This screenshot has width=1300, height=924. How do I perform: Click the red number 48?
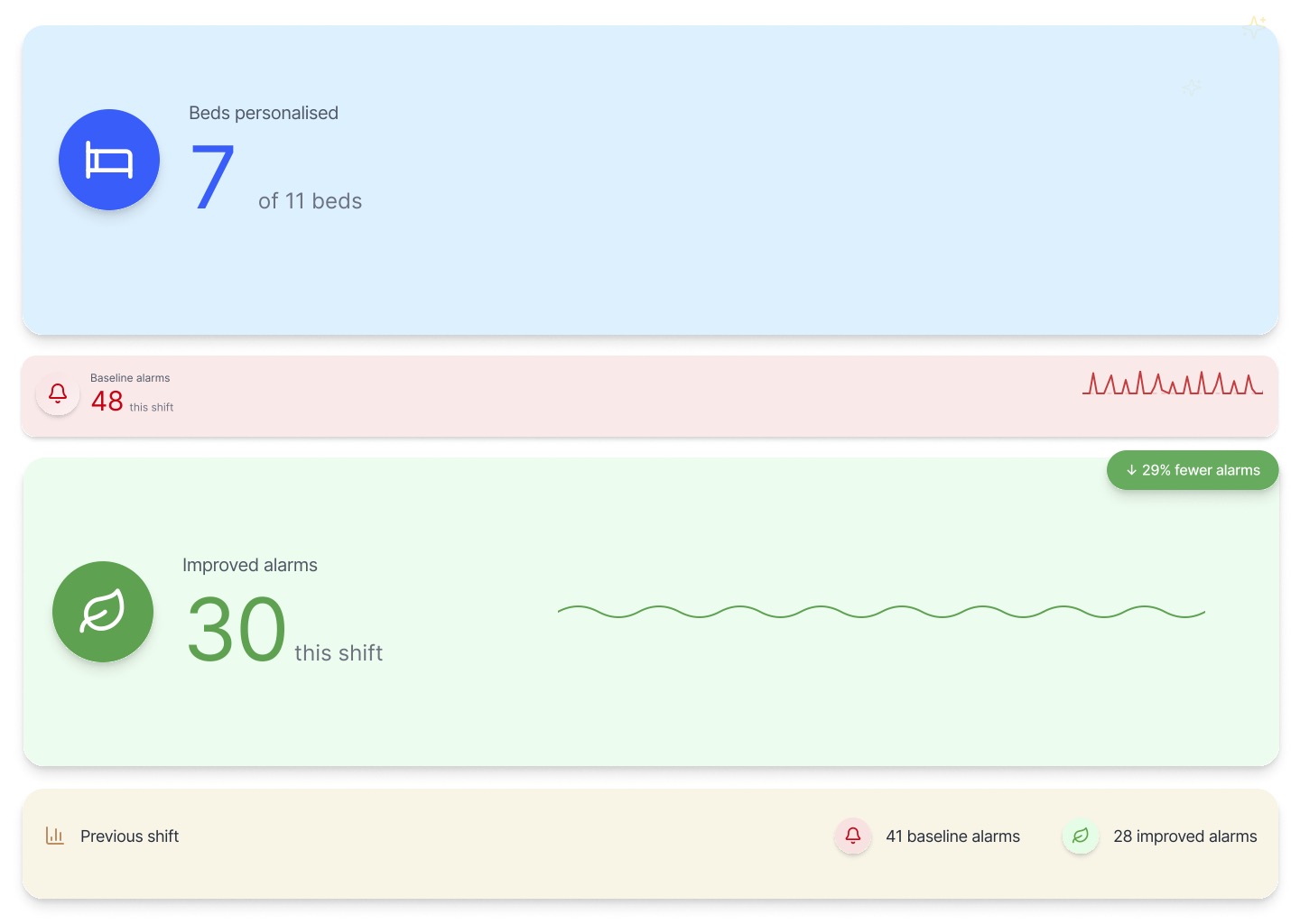[107, 401]
